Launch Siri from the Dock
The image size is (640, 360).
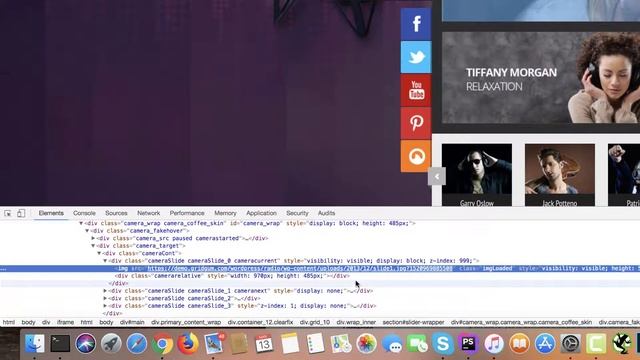(x=85, y=344)
